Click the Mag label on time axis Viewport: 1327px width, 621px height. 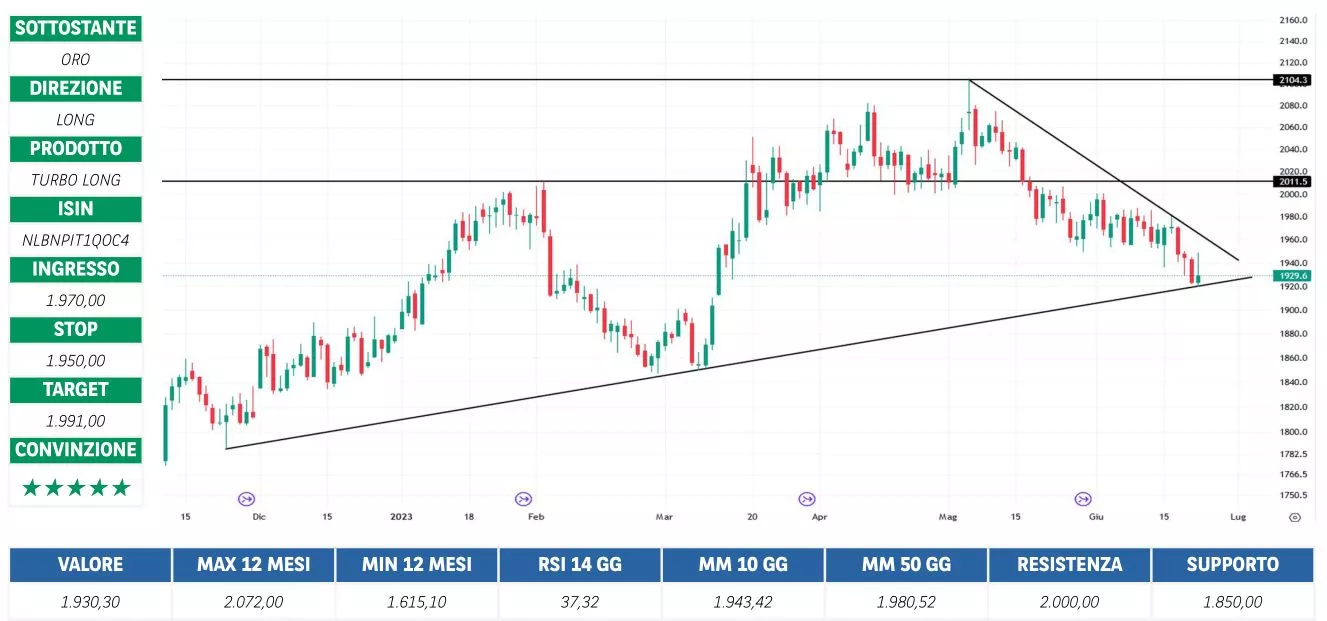(947, 517)
